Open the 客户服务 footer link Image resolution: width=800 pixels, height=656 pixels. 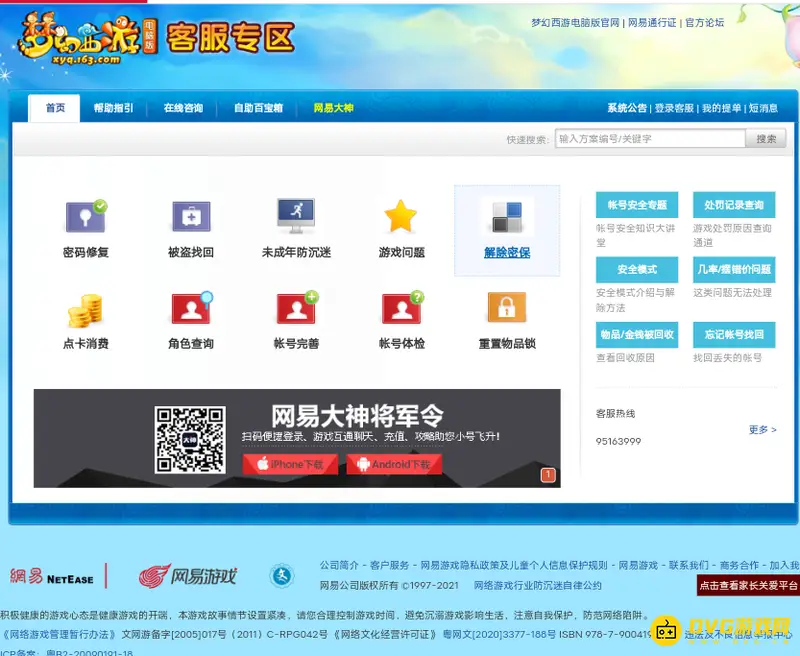click(390, 565)
